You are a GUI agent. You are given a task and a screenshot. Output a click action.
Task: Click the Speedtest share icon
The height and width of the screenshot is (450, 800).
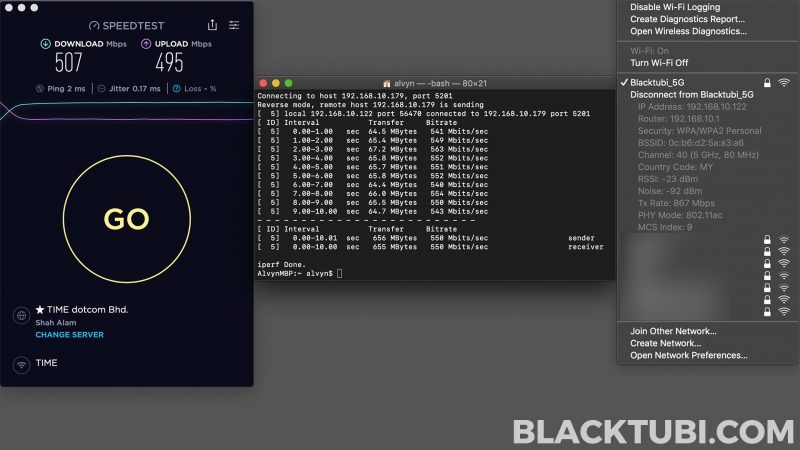(212, 25)
